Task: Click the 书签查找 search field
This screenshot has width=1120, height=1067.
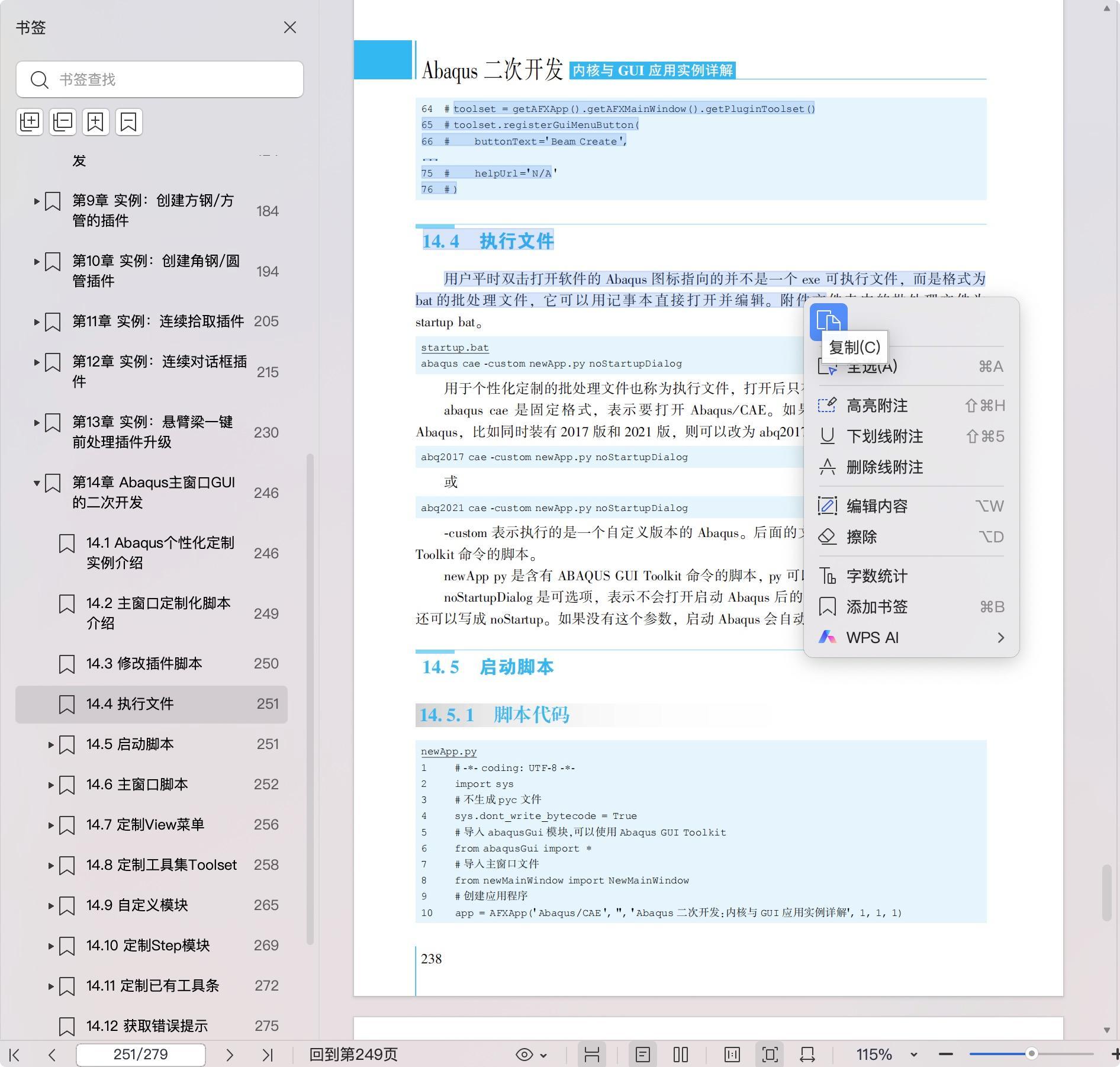Action: tap(172, 79)
